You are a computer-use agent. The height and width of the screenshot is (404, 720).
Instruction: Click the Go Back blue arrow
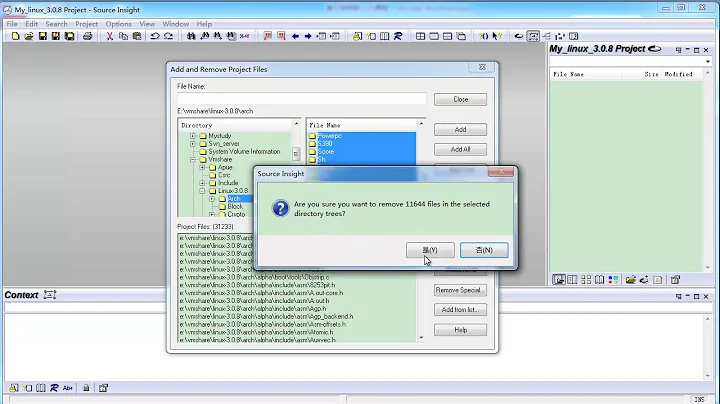pos(295,36)
